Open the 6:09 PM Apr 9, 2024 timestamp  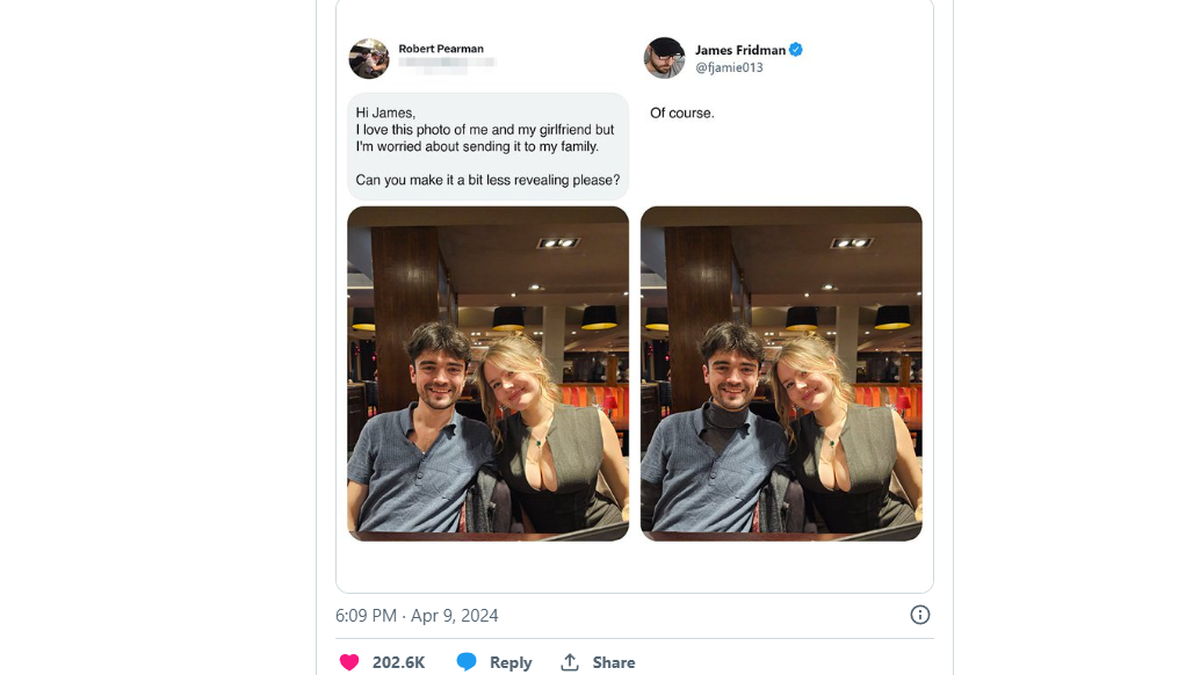(x=416, y=616)
